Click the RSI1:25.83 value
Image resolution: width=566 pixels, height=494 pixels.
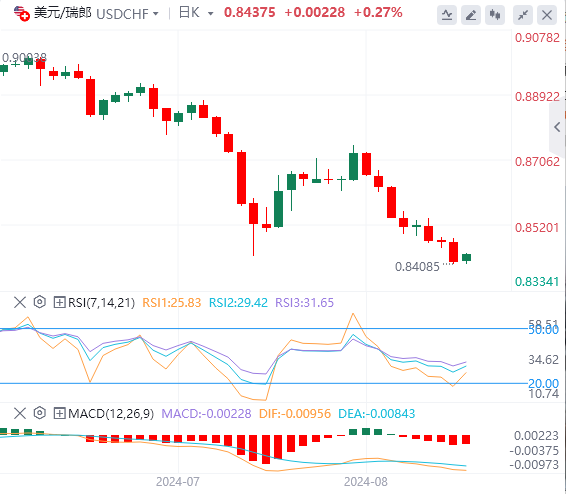click(171, 302)
